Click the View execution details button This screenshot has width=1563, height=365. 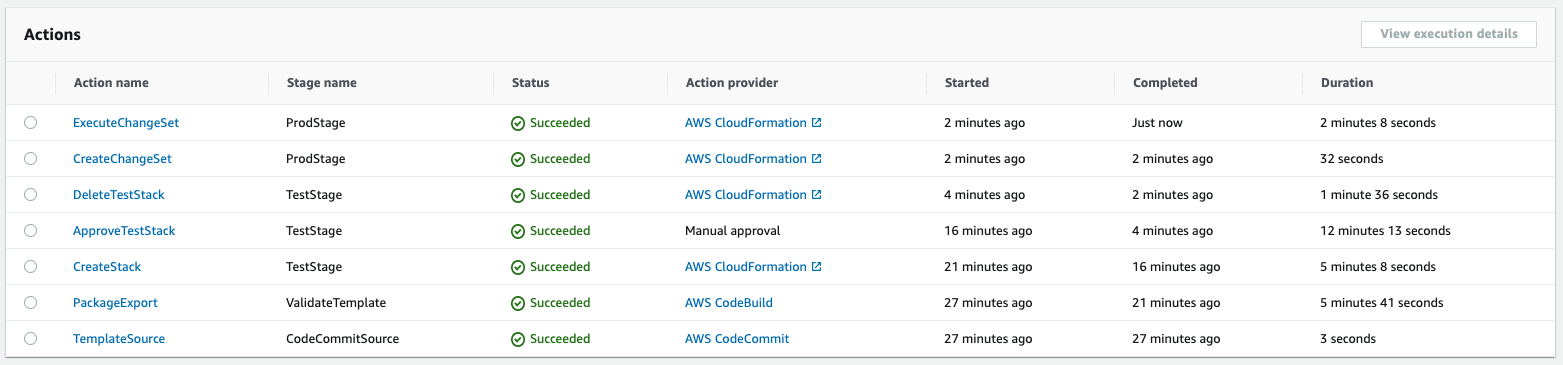point(1449,34)
